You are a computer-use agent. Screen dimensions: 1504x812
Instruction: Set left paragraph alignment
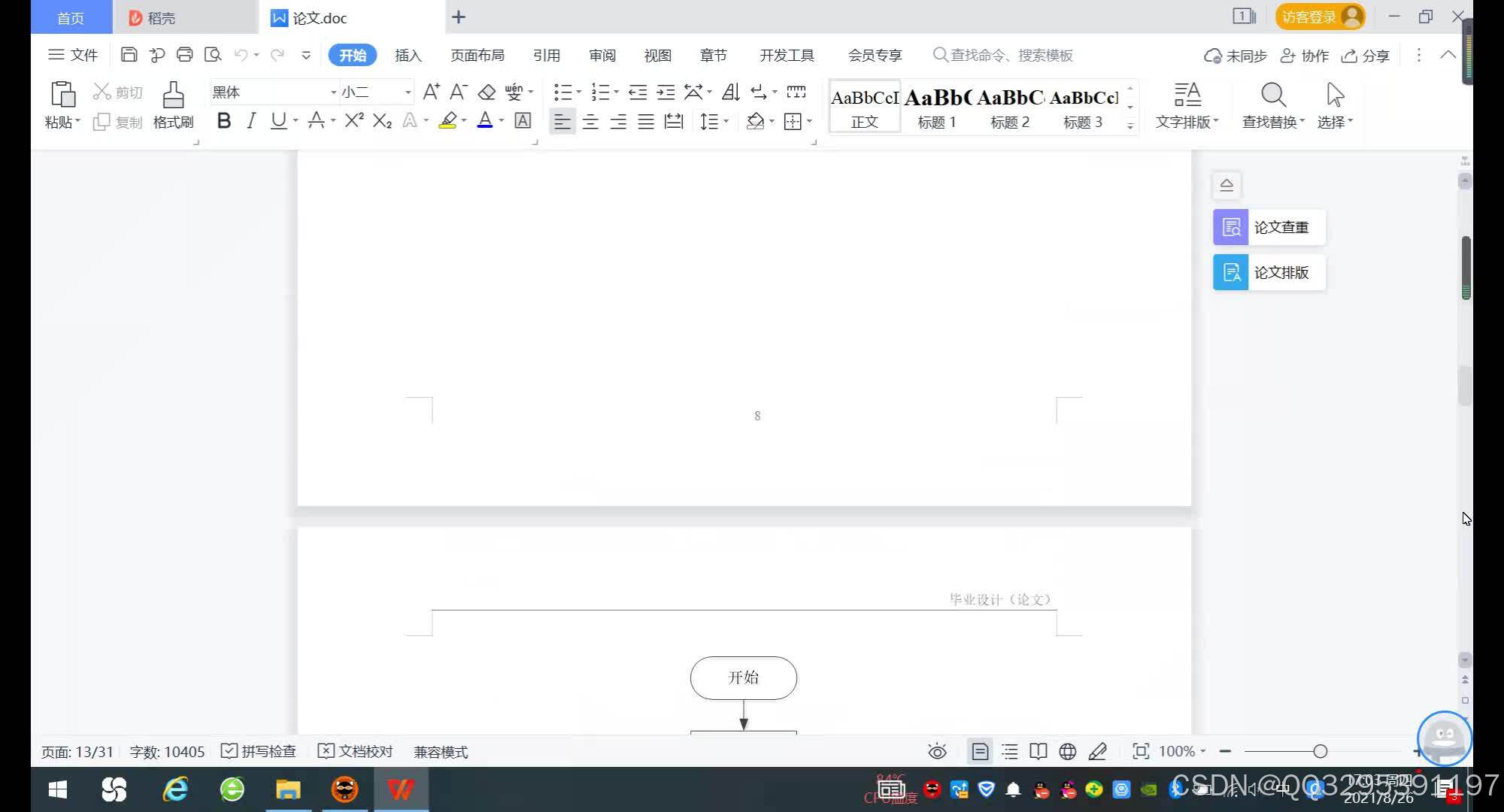pos(562,121)
